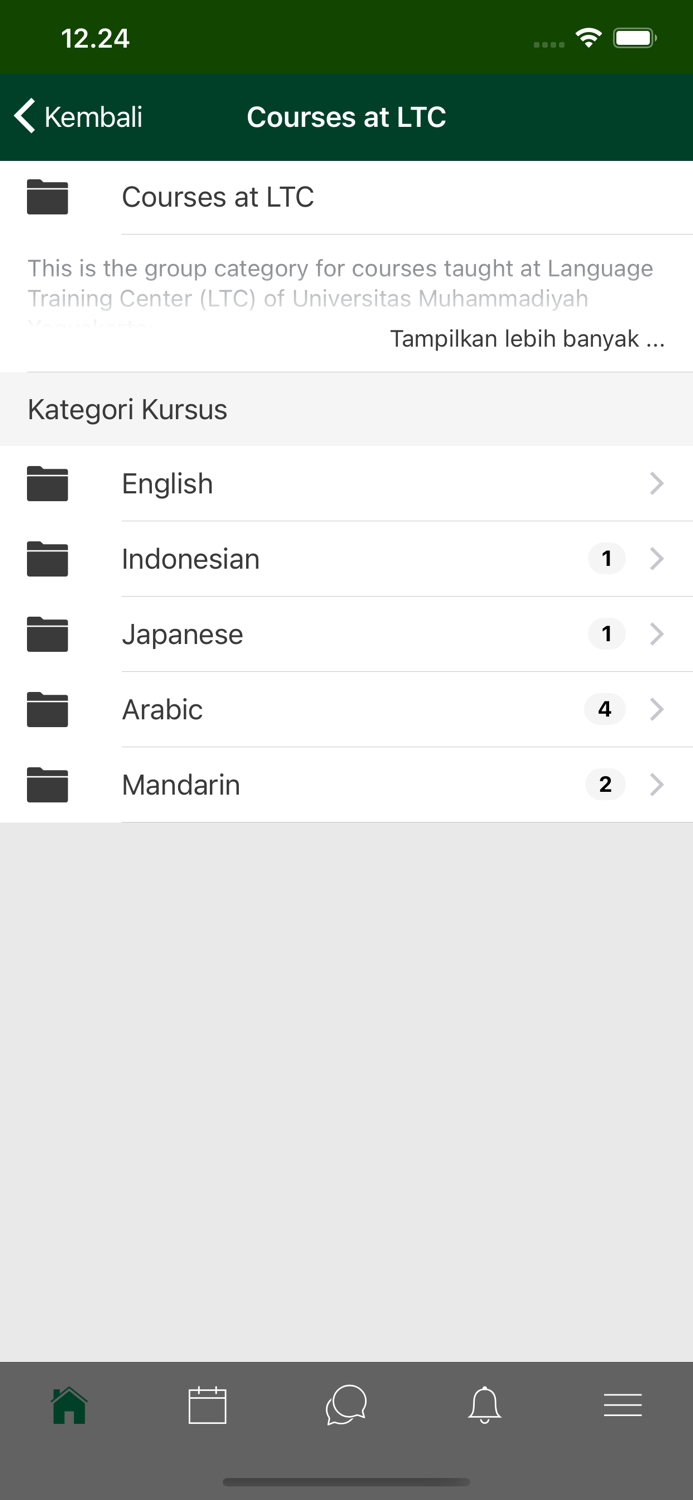Tap the badge showing 4 on Arabic

[x=605, y=710]
